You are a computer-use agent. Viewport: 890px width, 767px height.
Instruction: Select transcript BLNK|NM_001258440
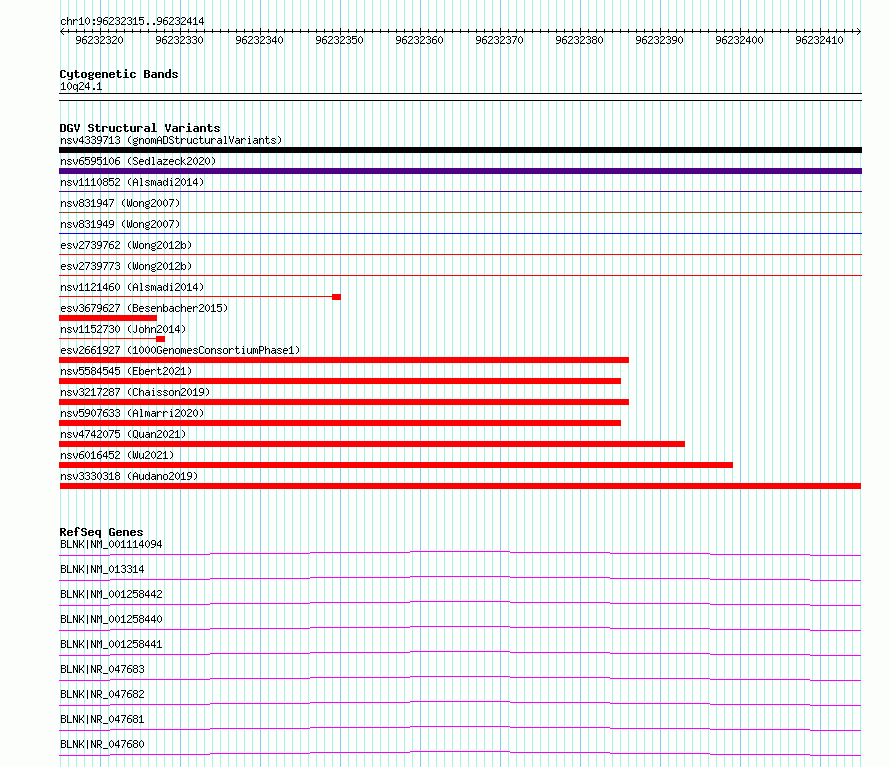111,619
